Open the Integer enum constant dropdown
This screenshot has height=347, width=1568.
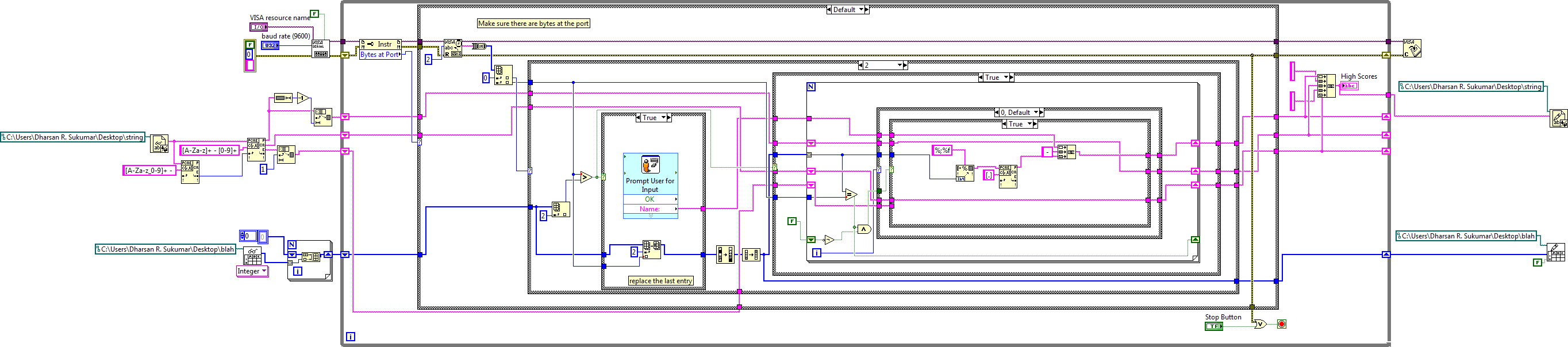coord(252,272)
